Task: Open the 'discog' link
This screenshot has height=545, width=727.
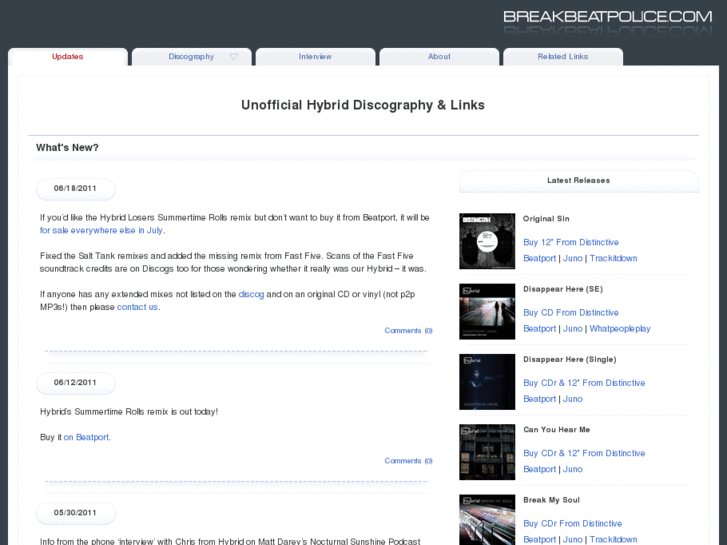Action: pos(251,294)
